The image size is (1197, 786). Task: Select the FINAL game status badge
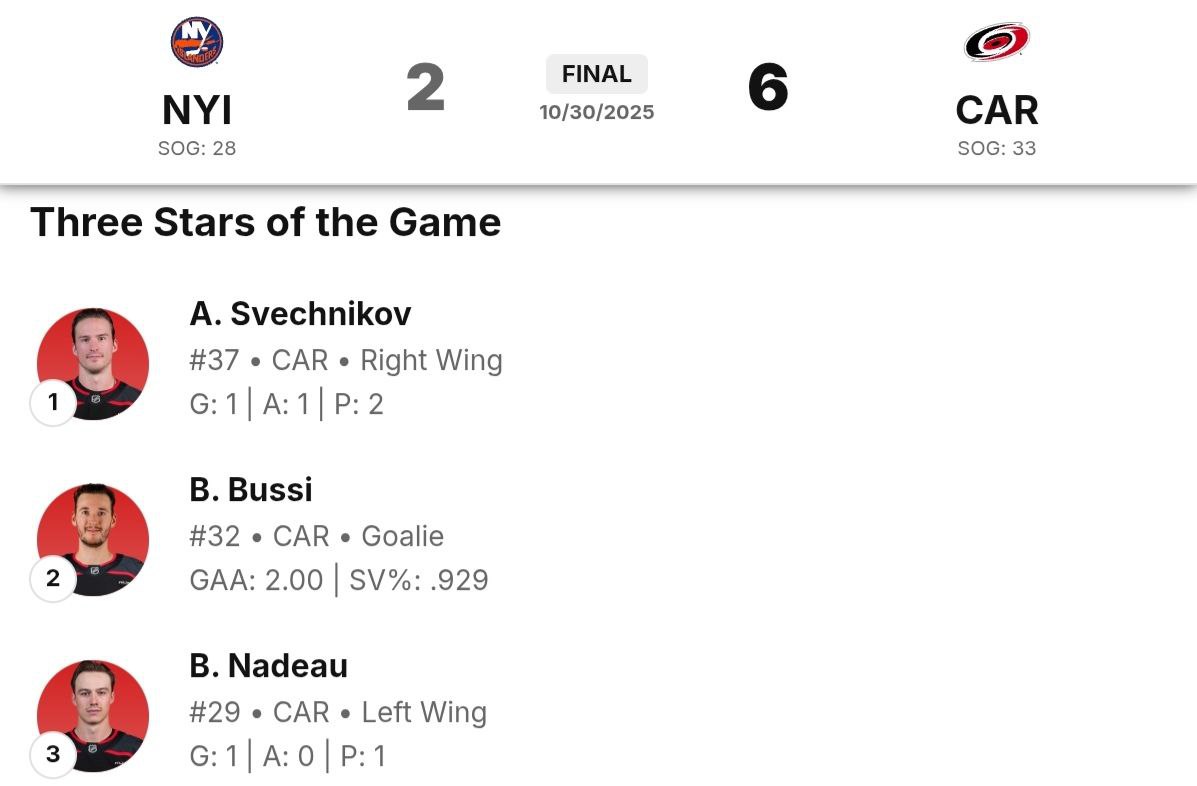tap(597, 74)
